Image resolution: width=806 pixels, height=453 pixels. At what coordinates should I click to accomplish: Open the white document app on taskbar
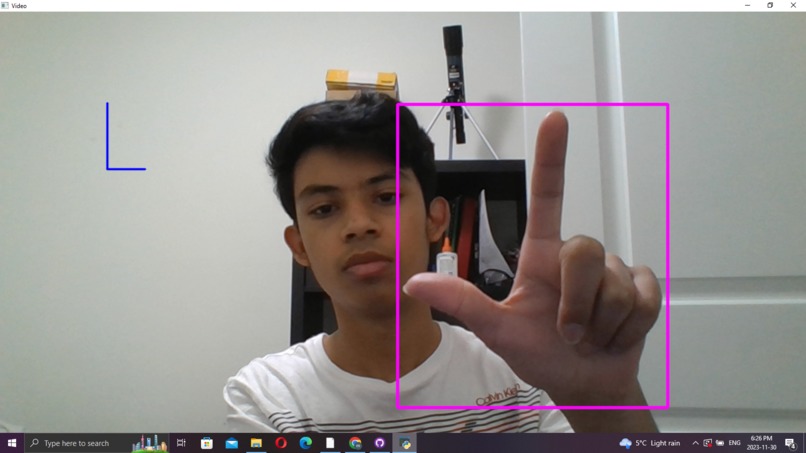point(330,443)
